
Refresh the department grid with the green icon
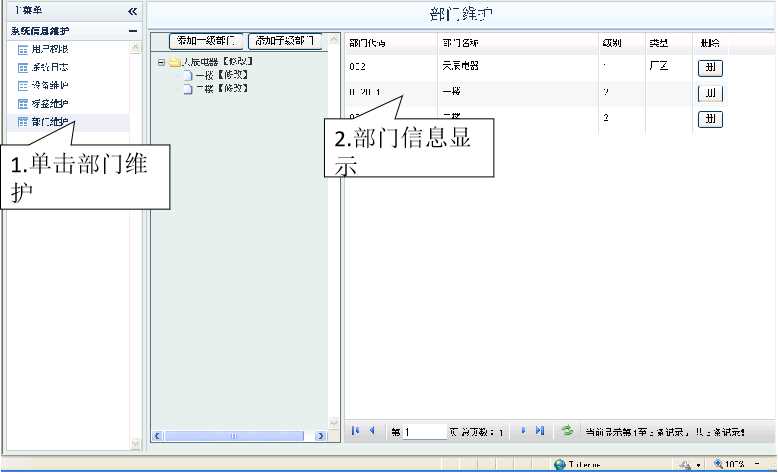tap(567, 431)
